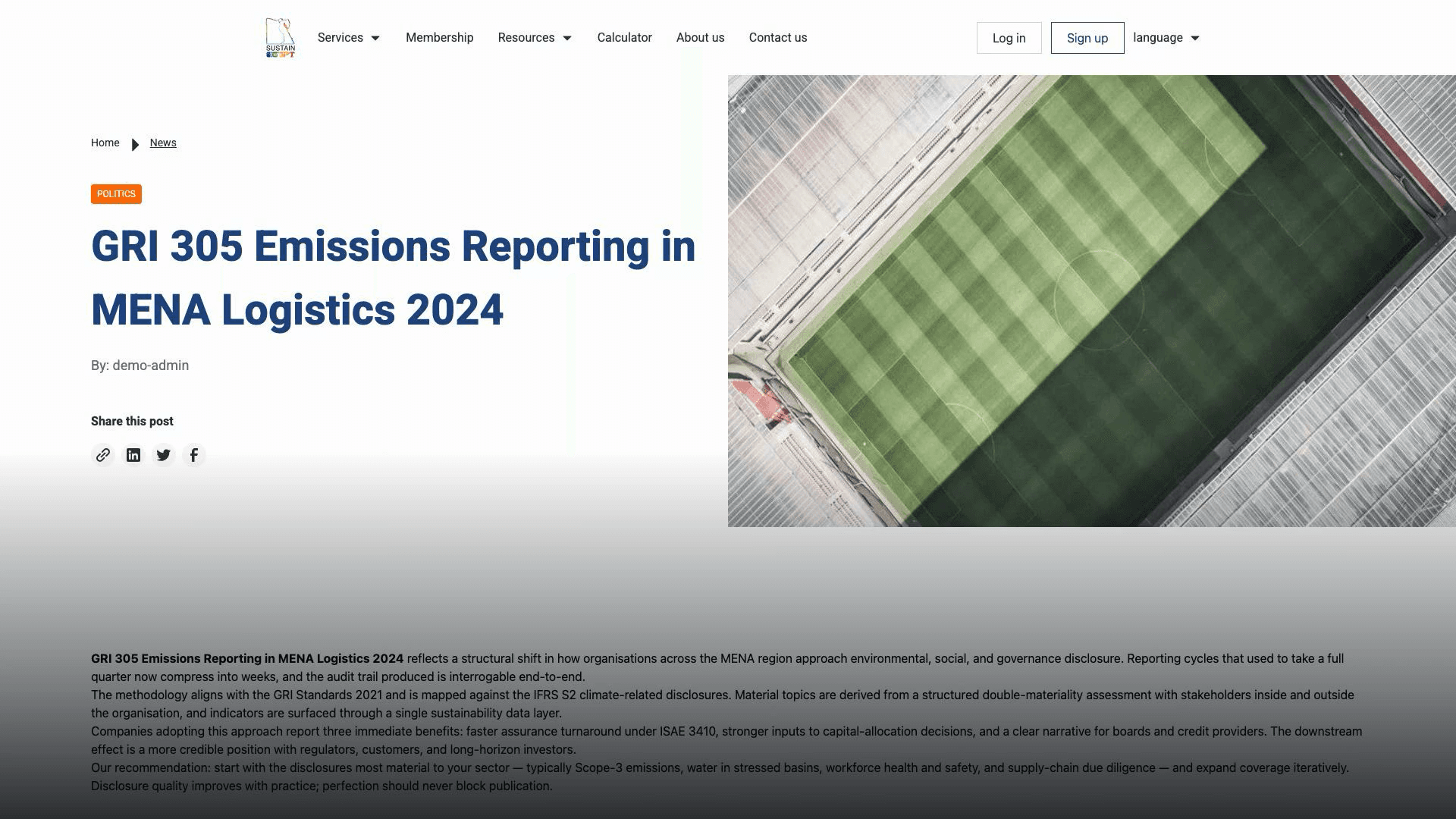
Task: Click the Sustain Egypt logo
Action: coord(281,38)
